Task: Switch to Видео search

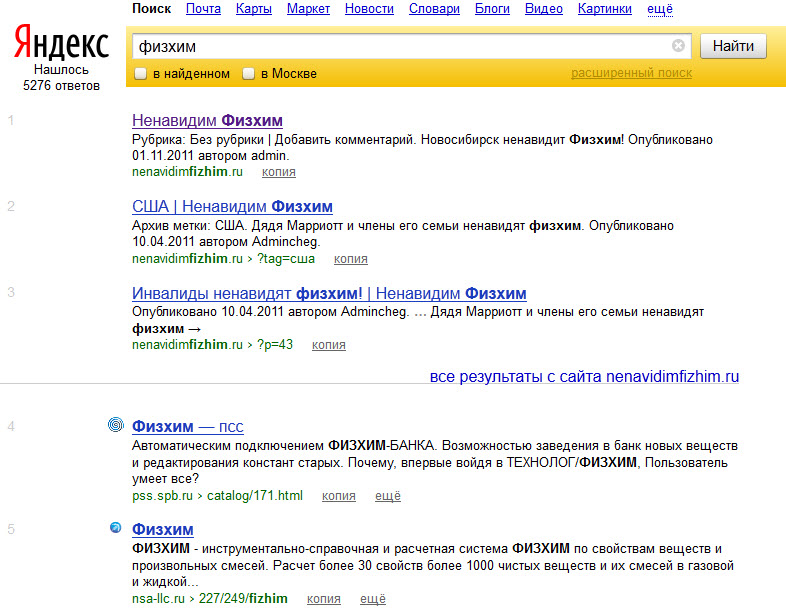Action: (544, 9)
